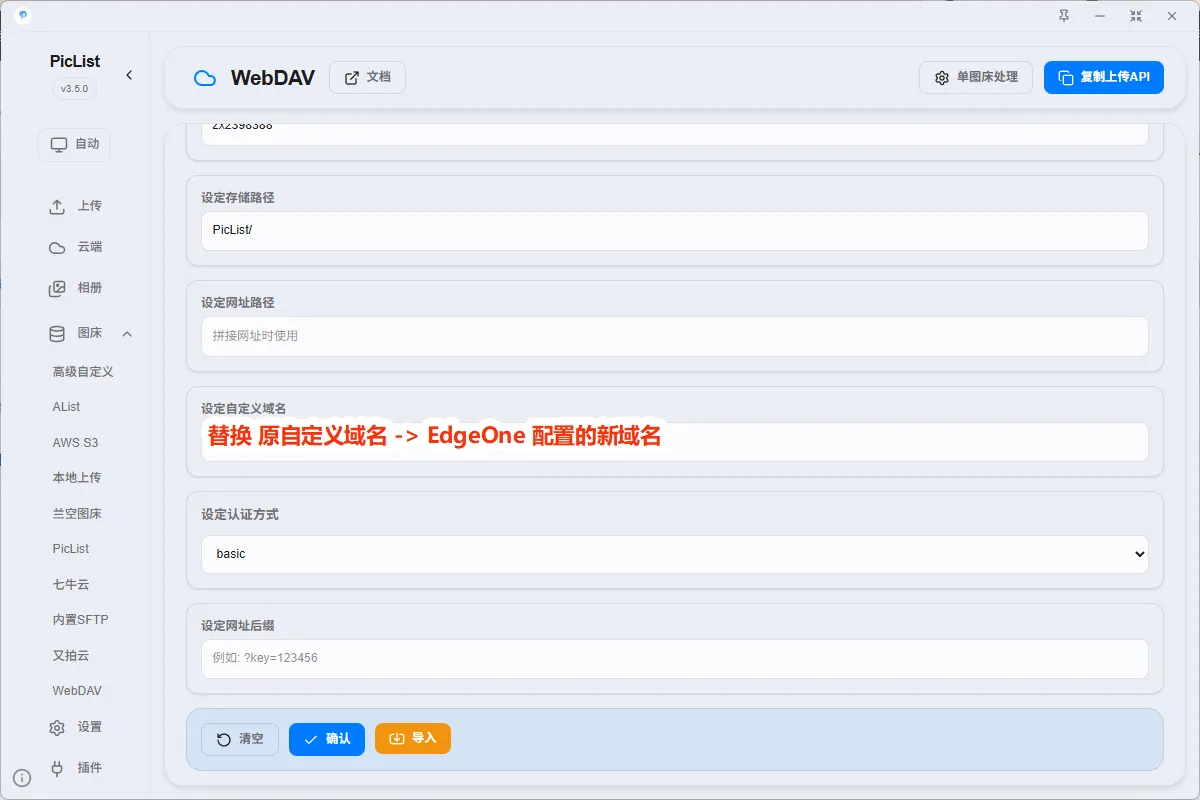The width and height of the screenshot is (1200, 800).
Task: Select 本地上传 picbed
Action: [77, 478]
